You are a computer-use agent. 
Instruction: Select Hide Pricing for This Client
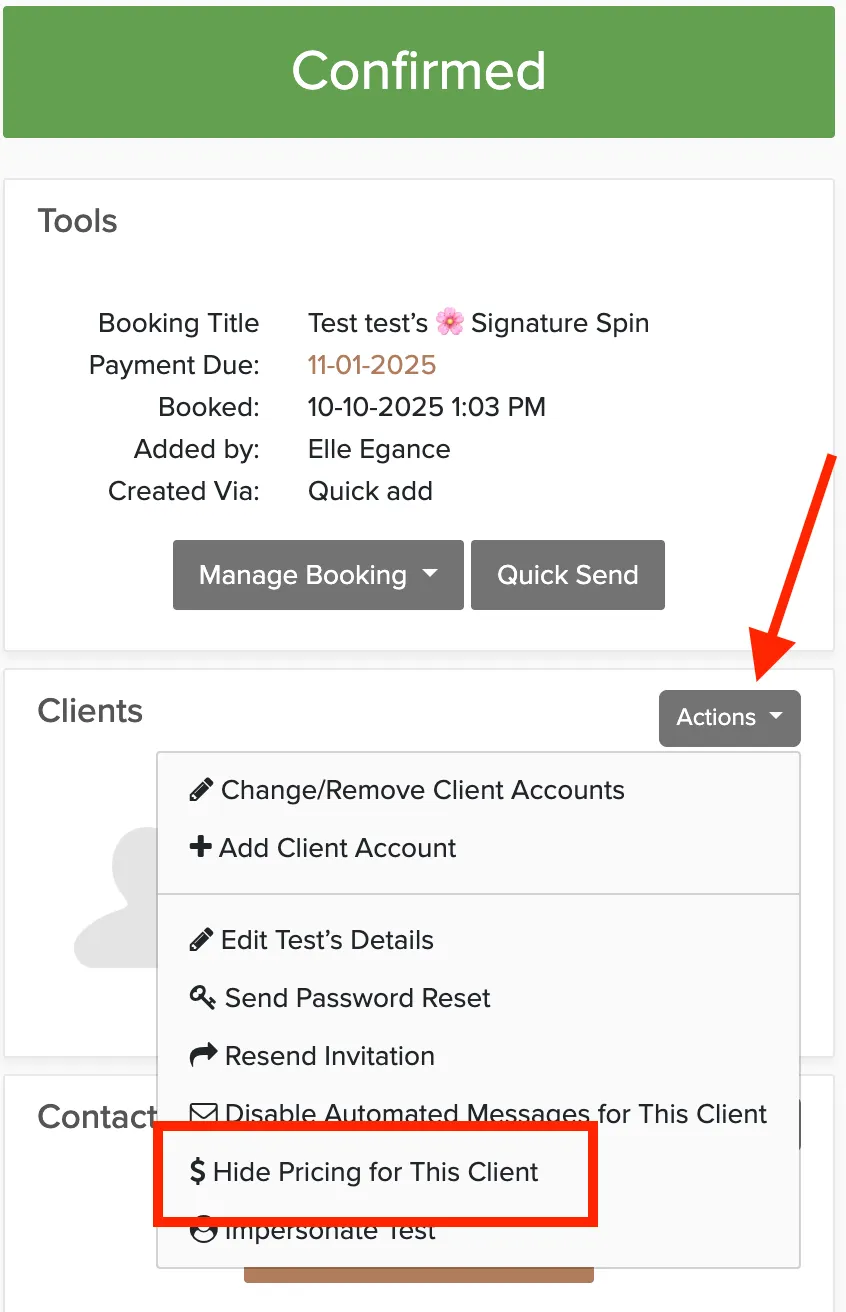pyautogui.click(x=364, y=1172)
